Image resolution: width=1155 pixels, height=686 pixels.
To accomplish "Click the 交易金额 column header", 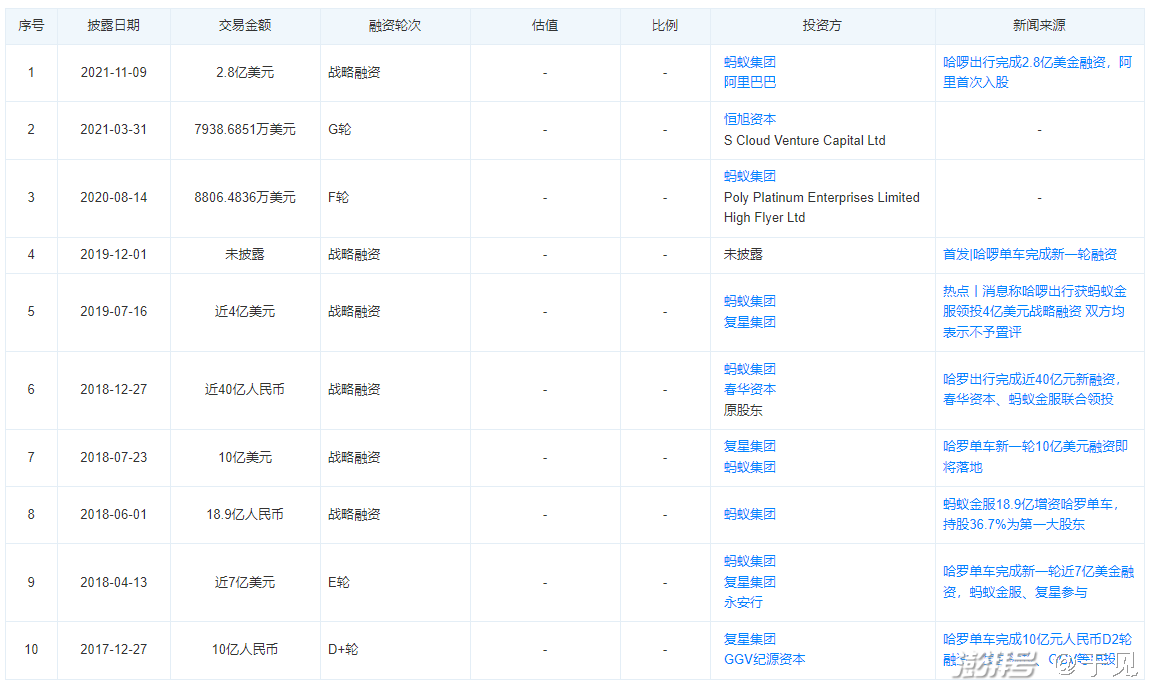I will pos(244,26).
